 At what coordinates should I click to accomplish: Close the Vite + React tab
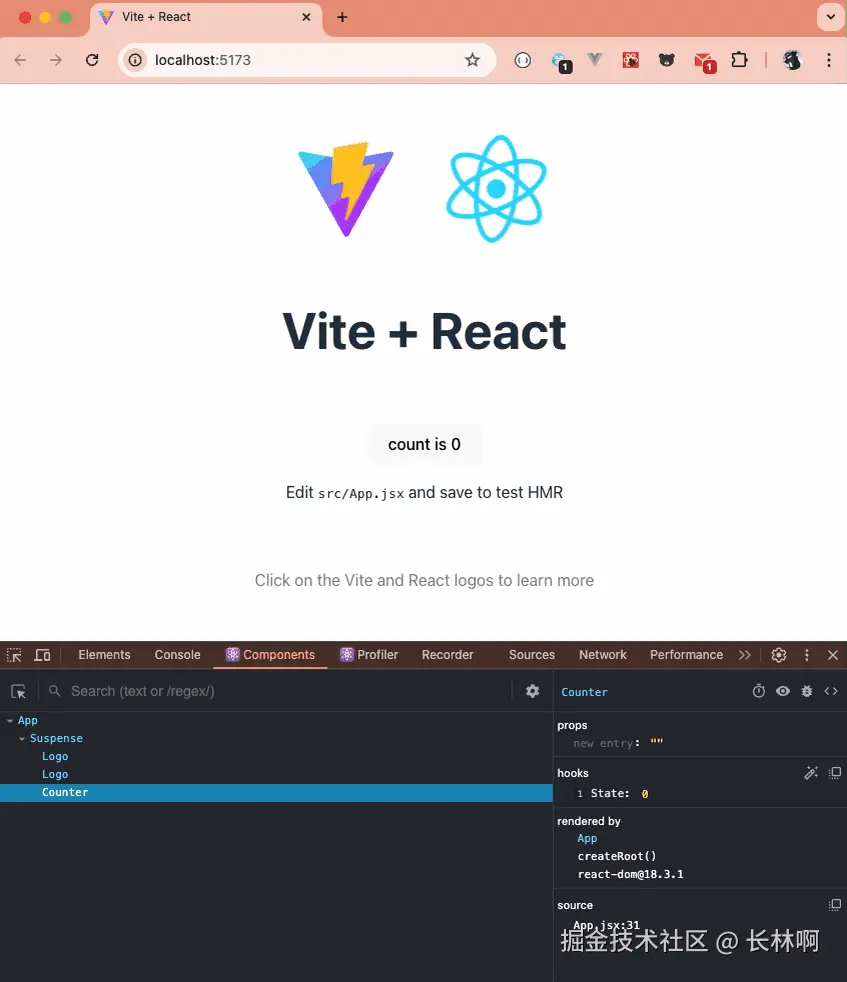tap(306, 17)
